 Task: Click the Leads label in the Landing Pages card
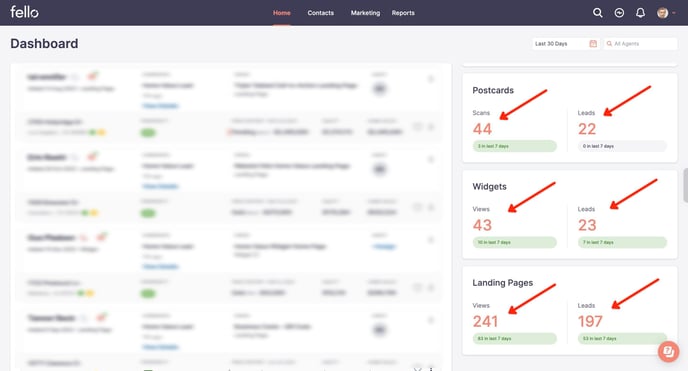[x=586, y=305]
